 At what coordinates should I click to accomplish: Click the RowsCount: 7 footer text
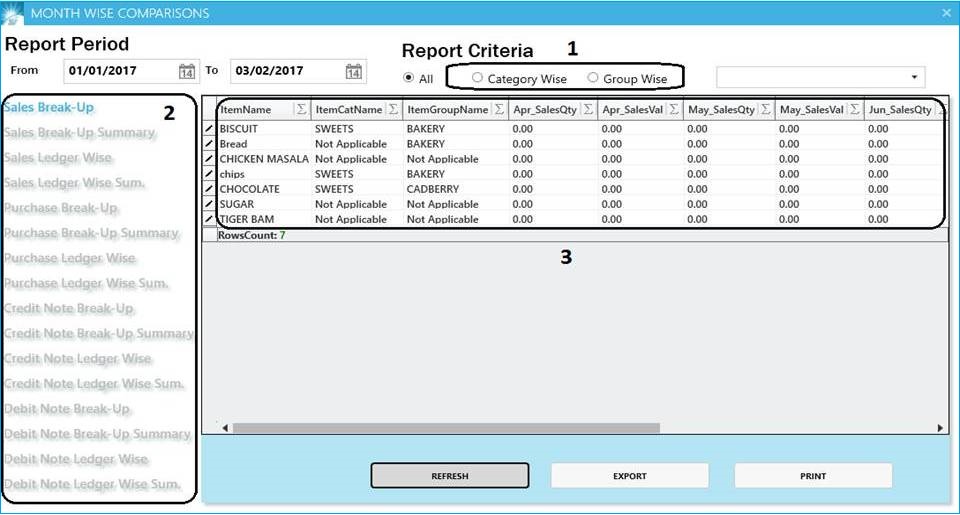coord(252,235)
